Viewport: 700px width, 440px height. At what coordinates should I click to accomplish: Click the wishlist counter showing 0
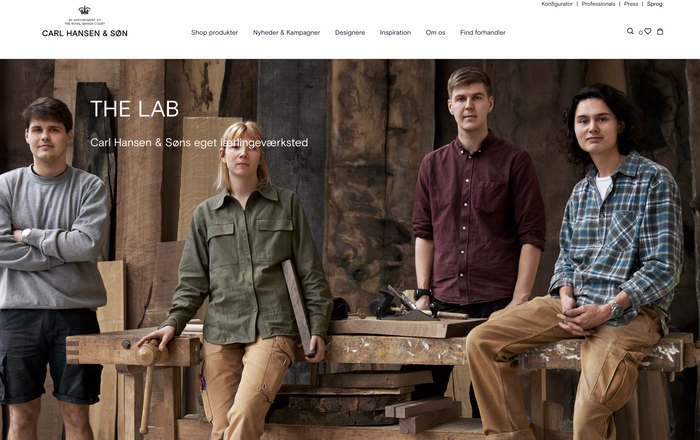click(x=641, y=33)
